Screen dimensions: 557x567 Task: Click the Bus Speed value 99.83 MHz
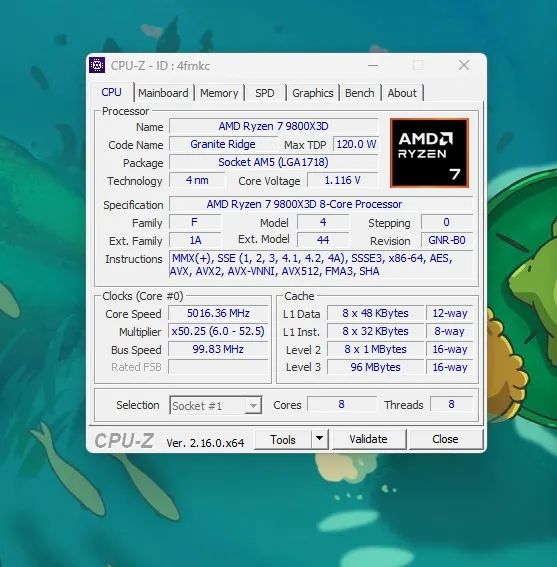click(218, 349)
